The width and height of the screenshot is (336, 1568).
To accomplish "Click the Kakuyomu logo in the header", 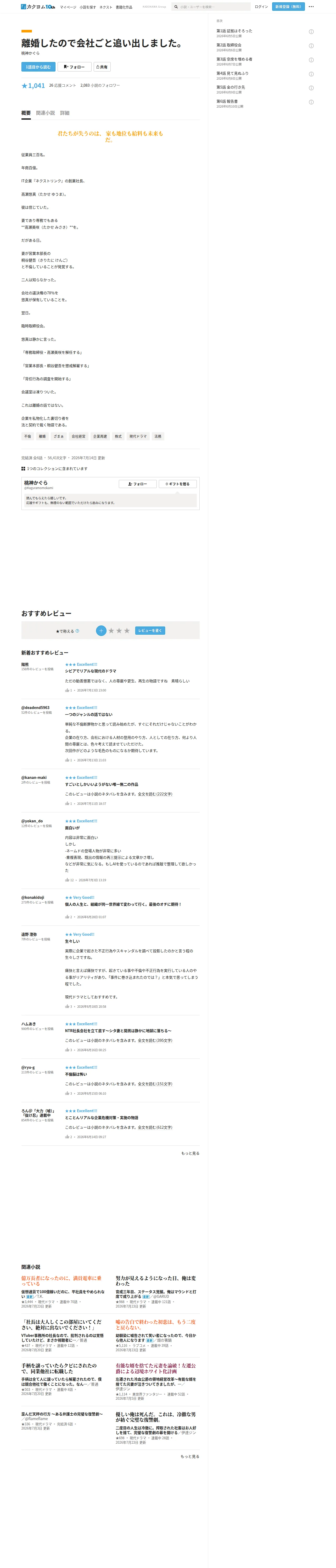I will (38, 7).
